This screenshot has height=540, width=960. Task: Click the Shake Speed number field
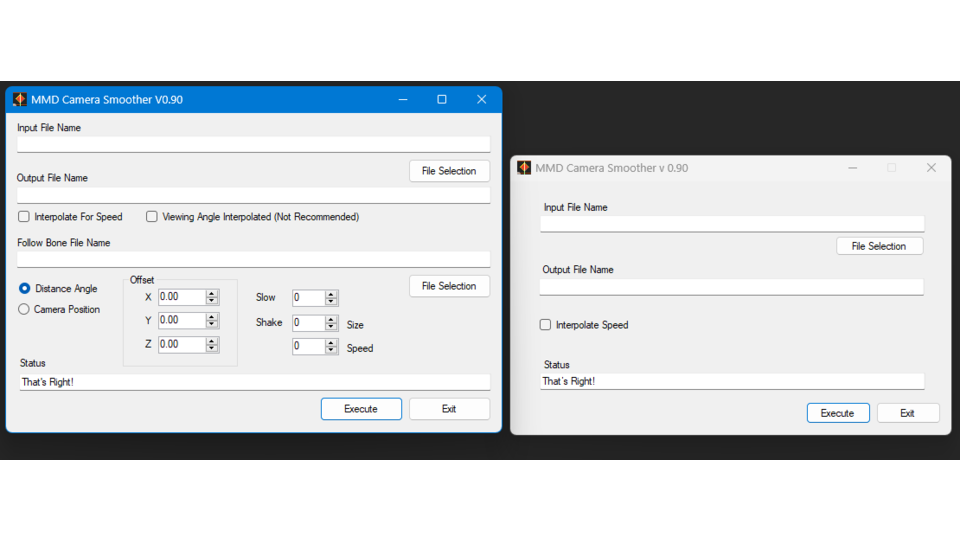pos(309,346)
